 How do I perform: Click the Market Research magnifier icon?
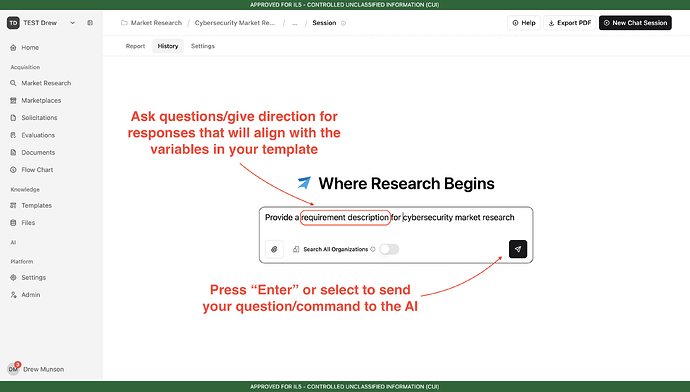click(13, 83)
